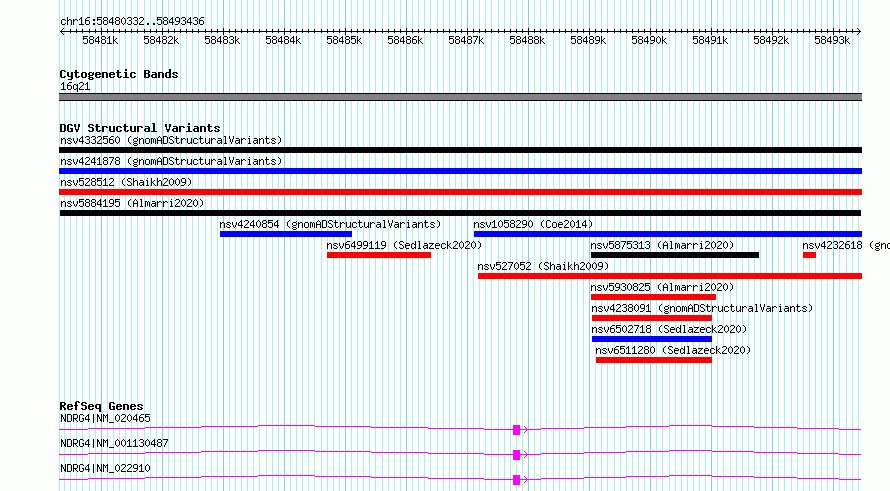Click the nsv6499119 Sedlazeck2020 red bar

(x=379, y=255)
